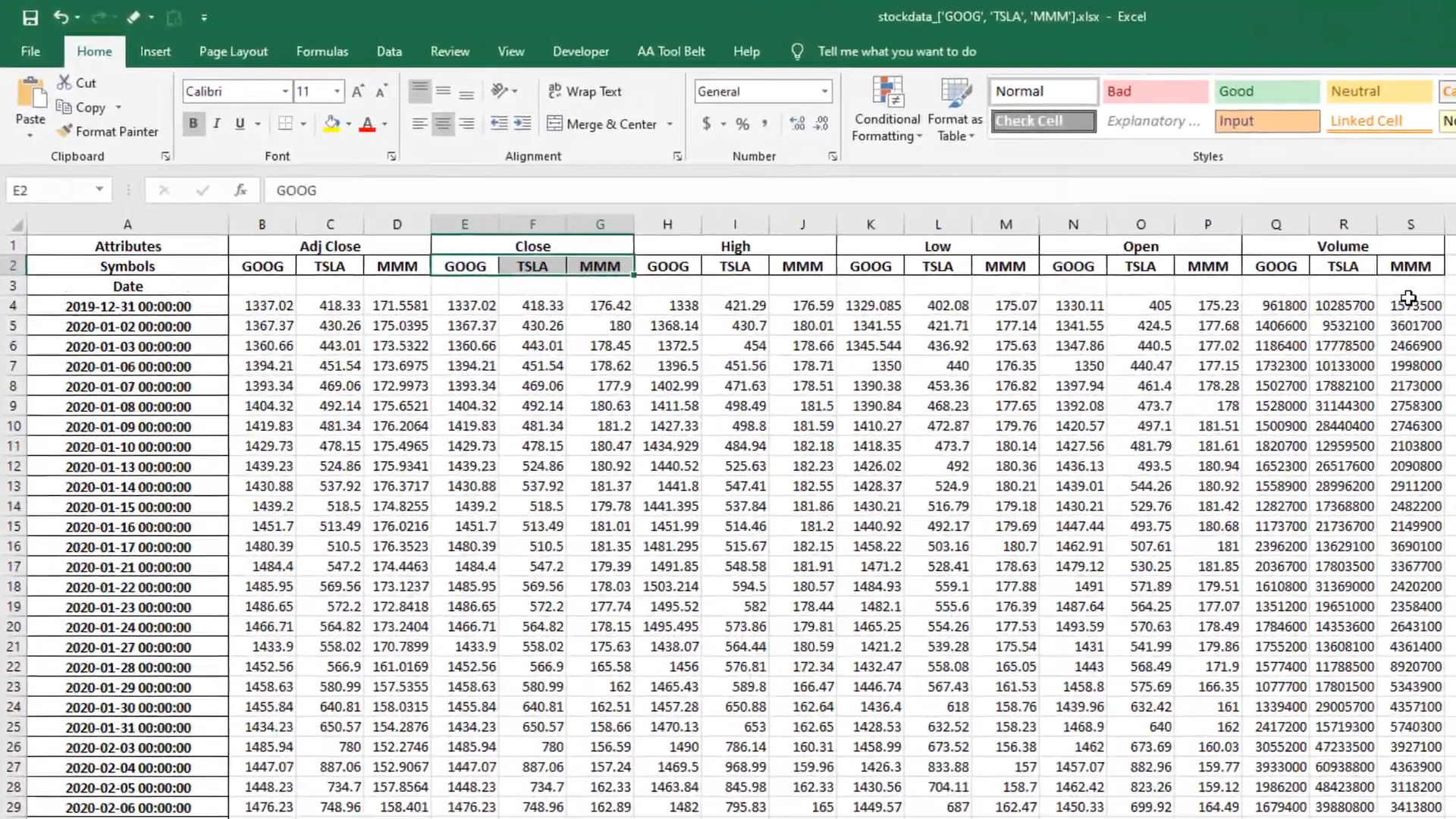Open the font size dropdown
1456x819 pixels.
(x=336, y=91)
